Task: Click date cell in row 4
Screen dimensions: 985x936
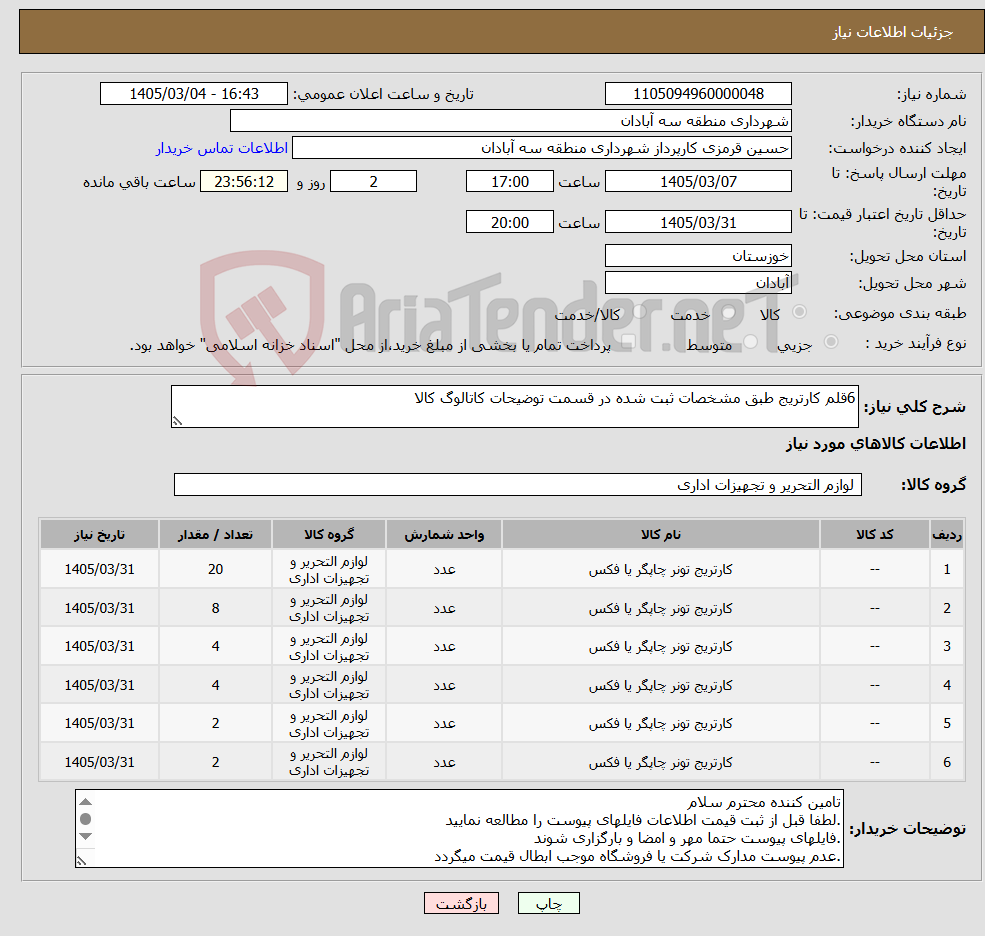Action: (99, 685)
